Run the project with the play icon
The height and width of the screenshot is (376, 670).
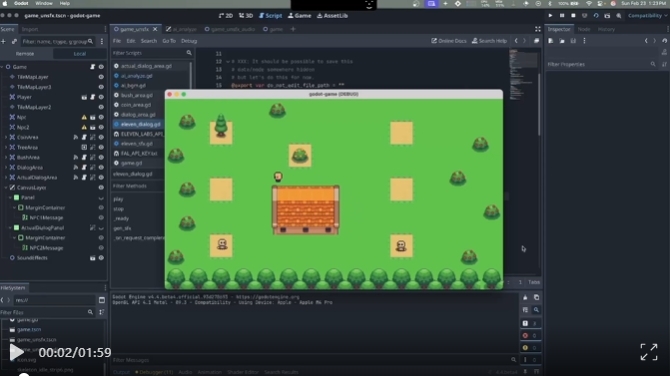(x=550, y=16)
